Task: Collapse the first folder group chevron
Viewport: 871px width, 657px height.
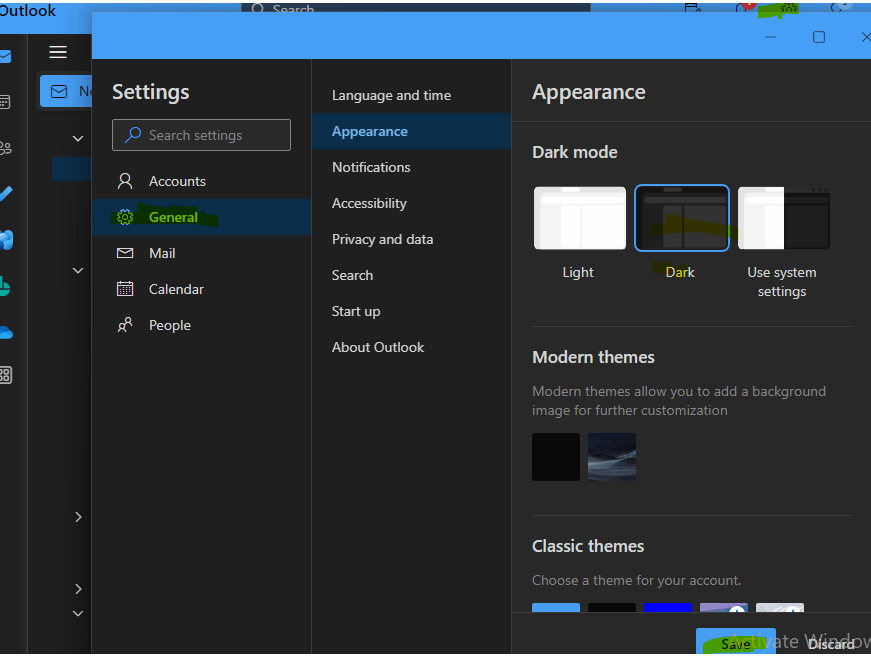Action: click(x=78, y=138)
